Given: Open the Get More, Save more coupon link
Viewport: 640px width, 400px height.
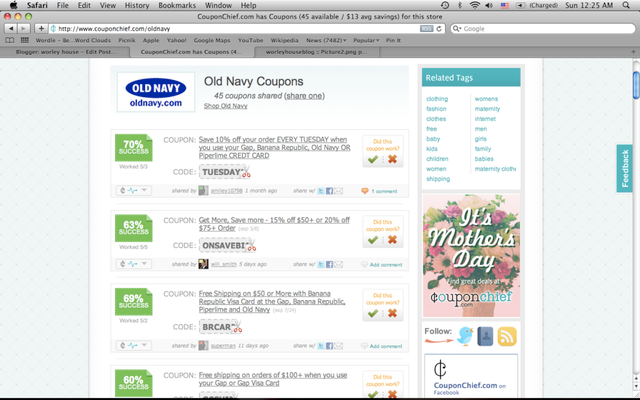Looking at the screenshot, I should [274, 224].
